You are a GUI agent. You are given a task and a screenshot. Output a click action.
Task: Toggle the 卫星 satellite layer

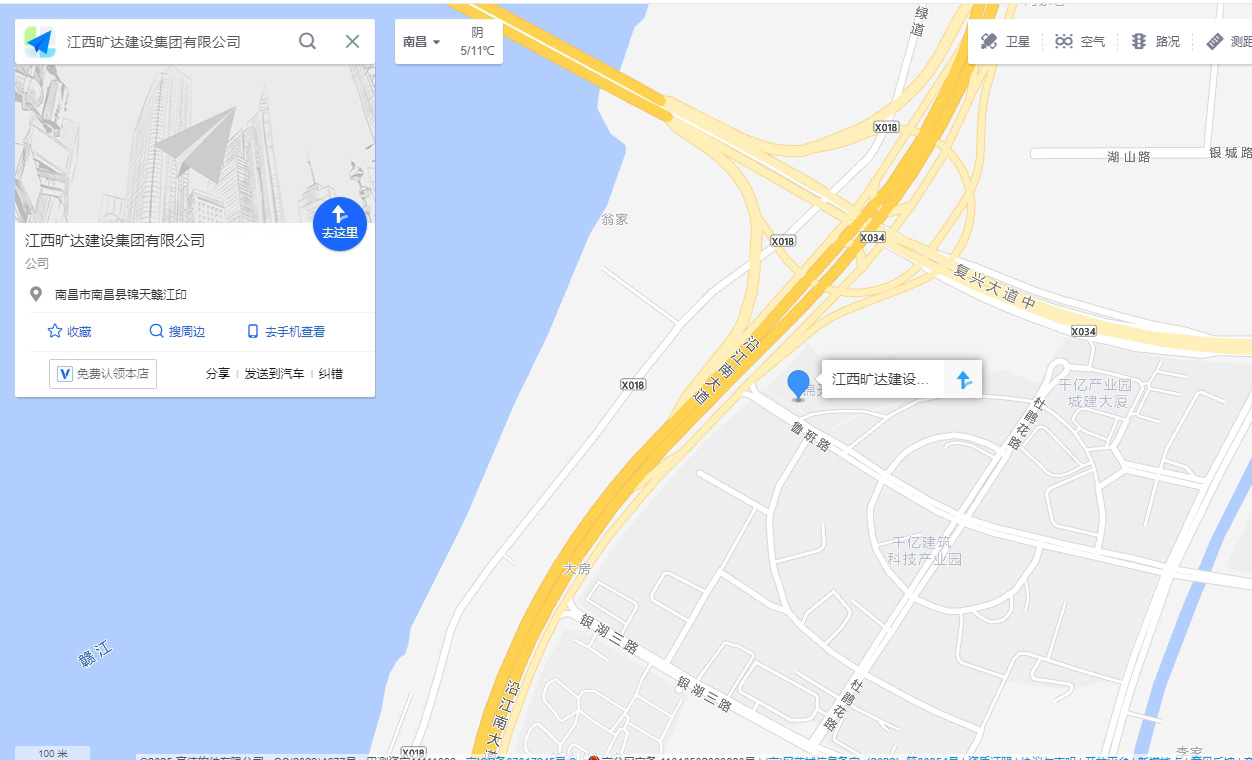(1005, 41)
